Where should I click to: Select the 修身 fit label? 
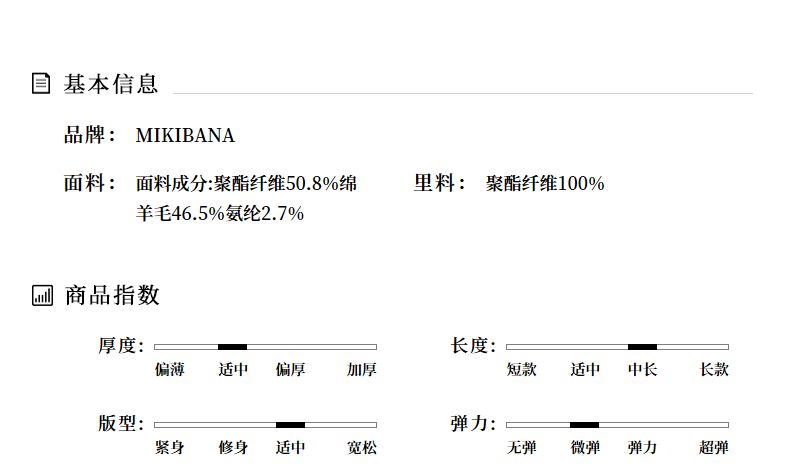point(233,448)
